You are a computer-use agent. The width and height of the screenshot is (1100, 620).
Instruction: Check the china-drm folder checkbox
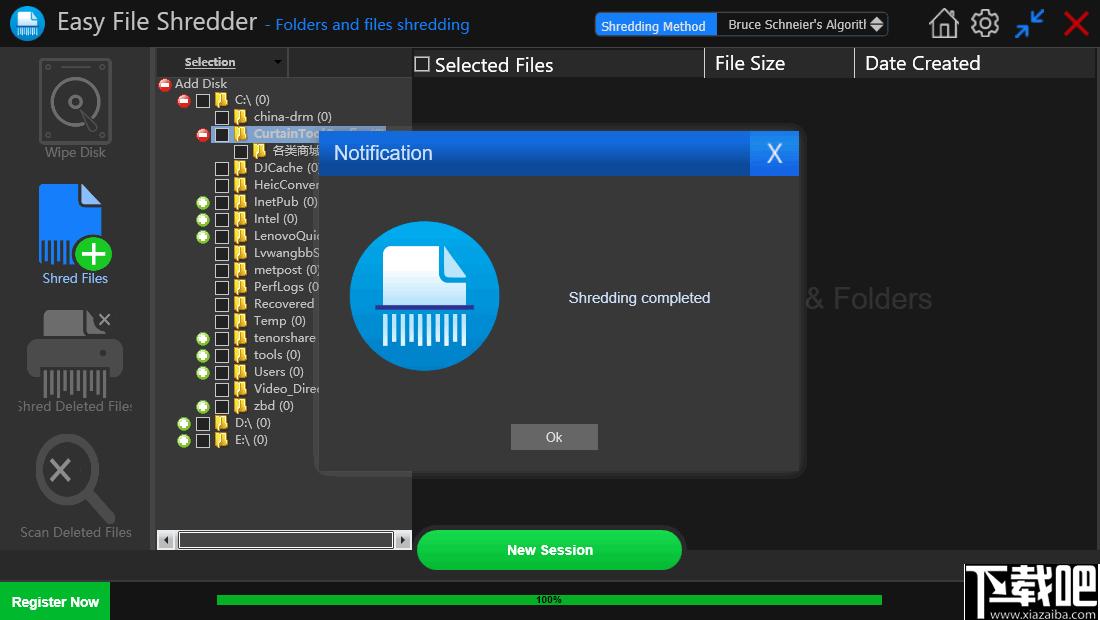pos(222,117)
